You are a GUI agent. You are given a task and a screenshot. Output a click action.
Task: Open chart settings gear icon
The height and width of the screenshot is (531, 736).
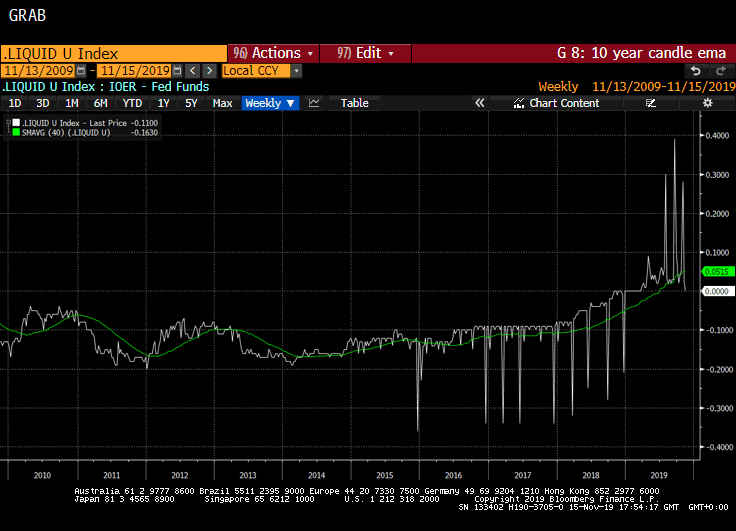point(707,103)
